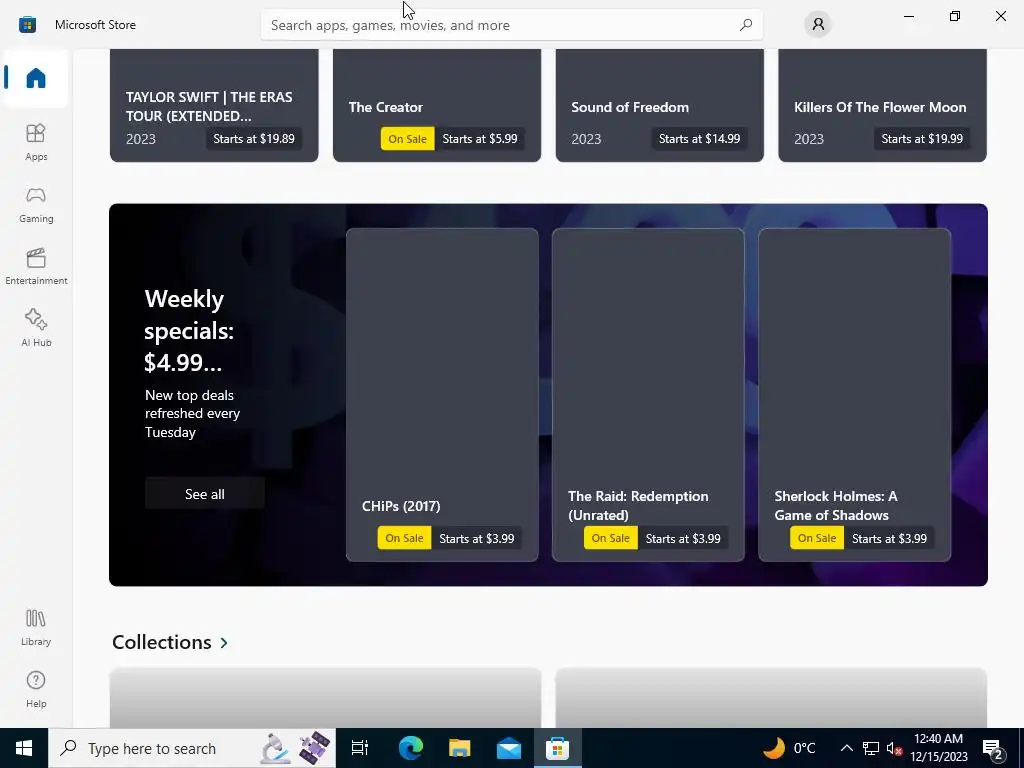The height and width of the screenshot is (768, 1024).
Task: Go to the Gaming section
Action: coord(36,205)
